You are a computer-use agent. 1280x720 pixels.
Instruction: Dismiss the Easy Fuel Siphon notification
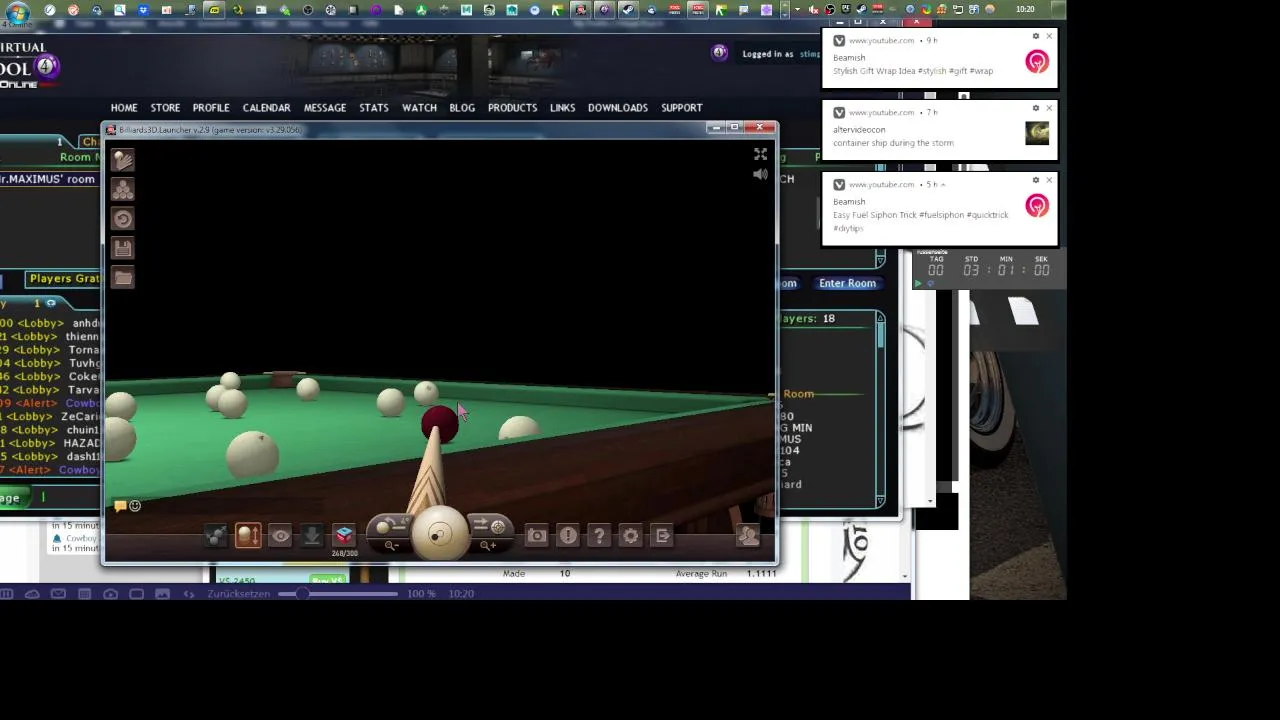pyautogui.click(x=1049, y=180)
